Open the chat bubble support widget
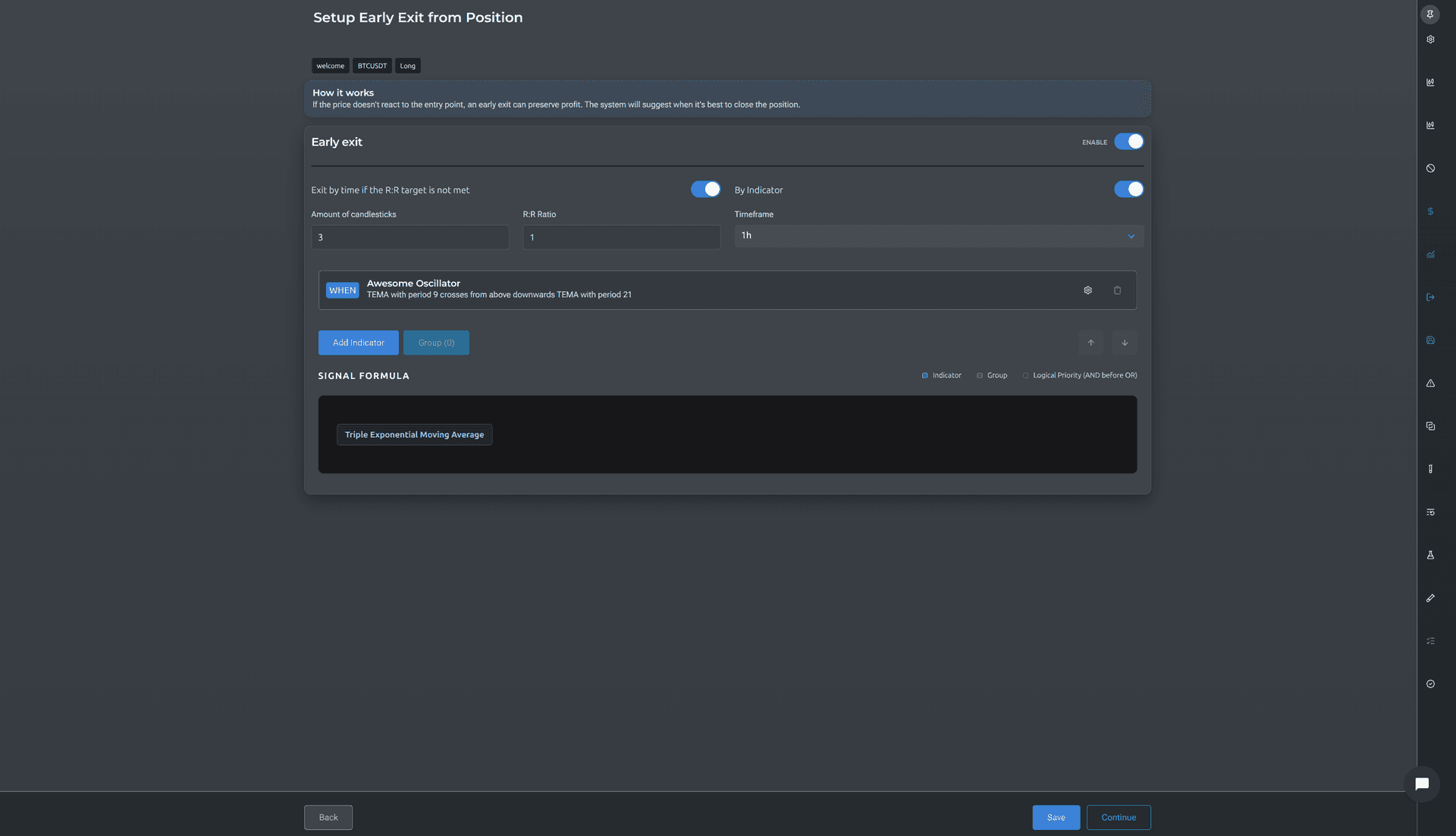Image resolution: width=1456 pixels, height=836 pixels. coord(1422,784)
